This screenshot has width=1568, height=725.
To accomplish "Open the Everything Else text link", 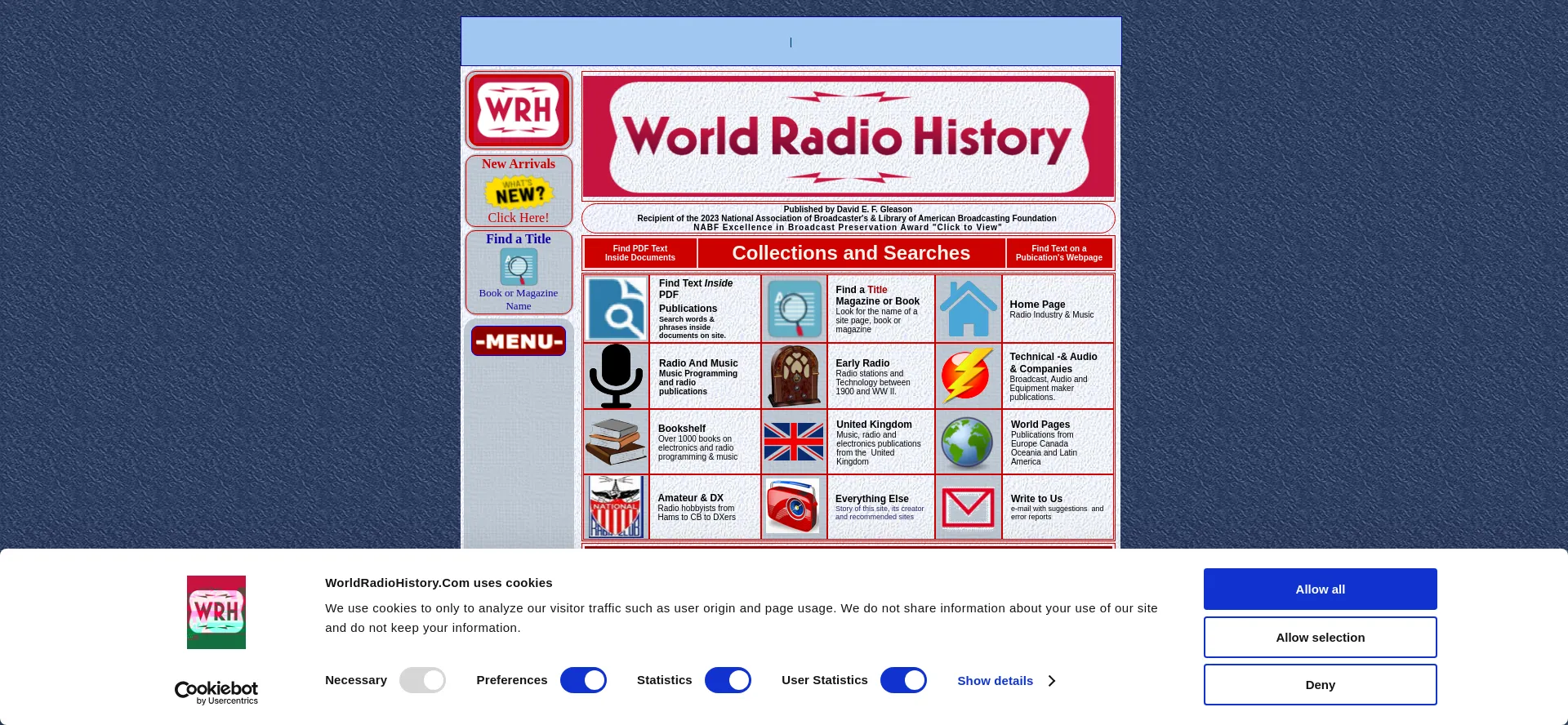I will [872, 499].
